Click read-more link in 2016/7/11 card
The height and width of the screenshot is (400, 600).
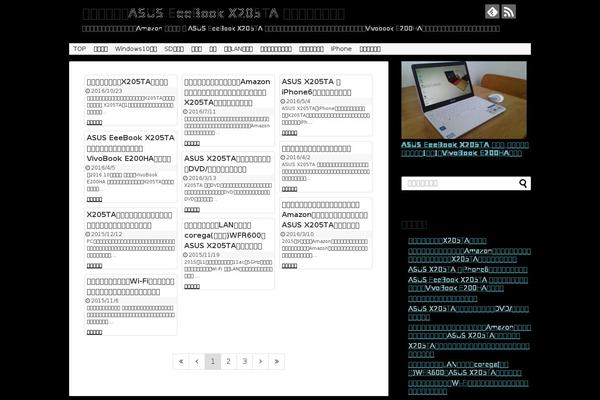[192, 143]
